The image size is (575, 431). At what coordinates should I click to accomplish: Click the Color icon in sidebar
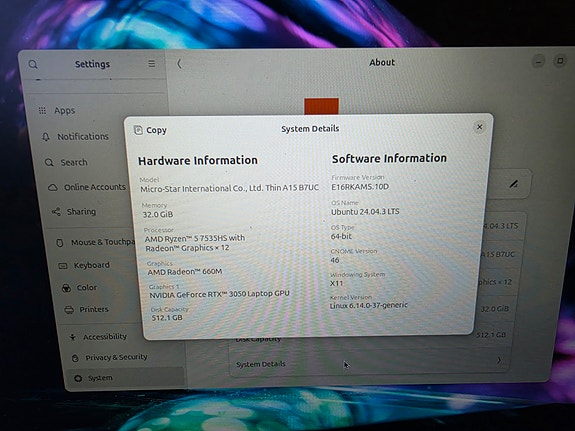tap(66, 288)
